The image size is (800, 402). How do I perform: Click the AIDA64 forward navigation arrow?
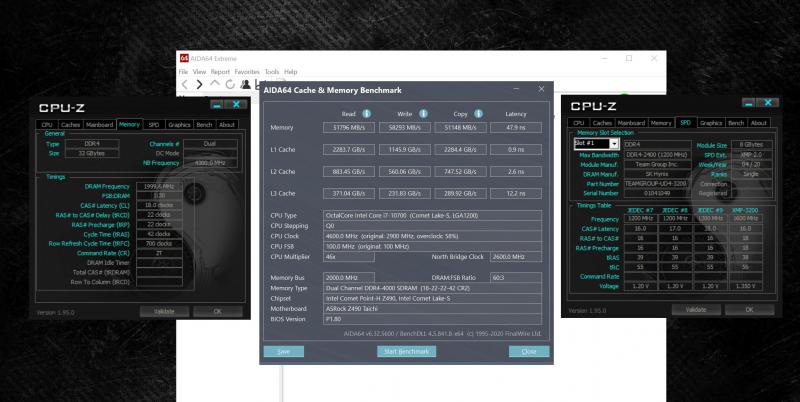(x=198, y=85)
